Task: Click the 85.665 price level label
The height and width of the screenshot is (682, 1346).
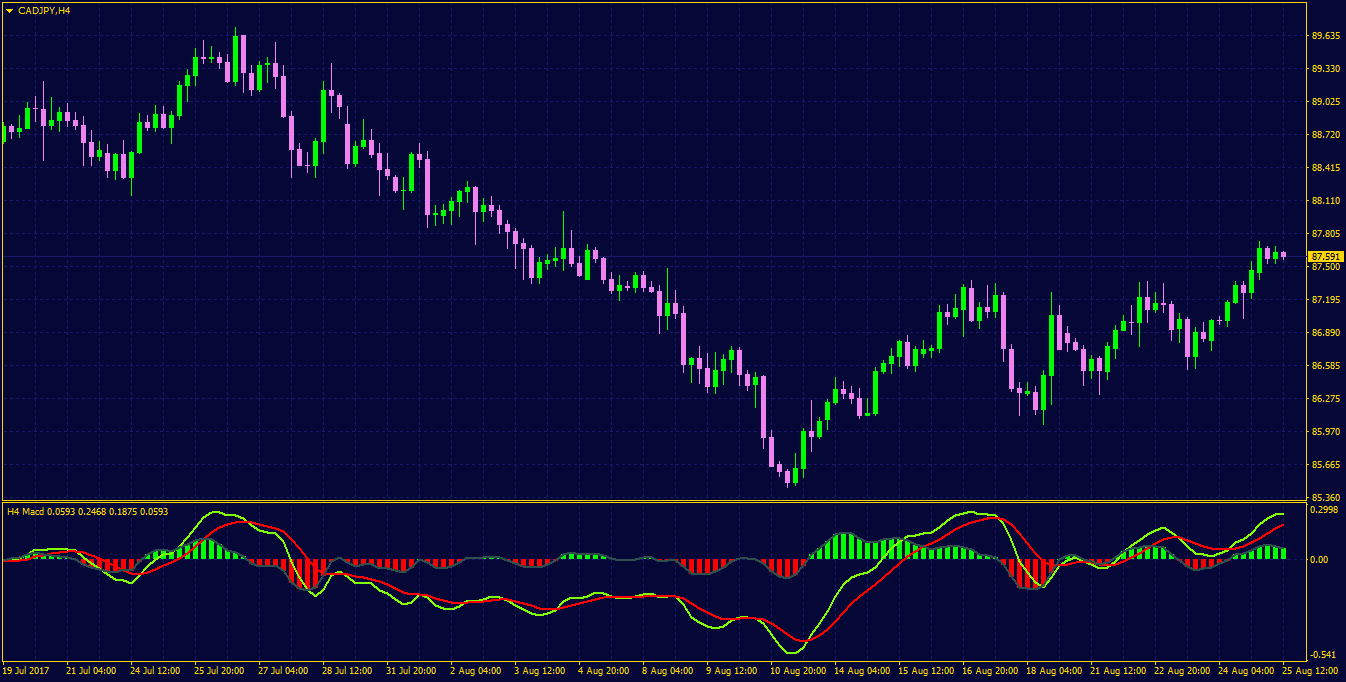Action: click(x=1325, y=465)
